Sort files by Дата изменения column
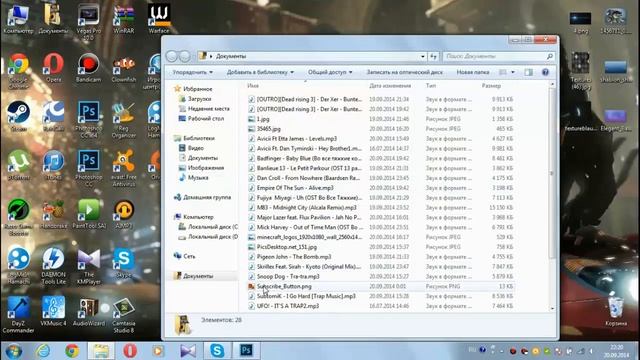 (390, 86)
